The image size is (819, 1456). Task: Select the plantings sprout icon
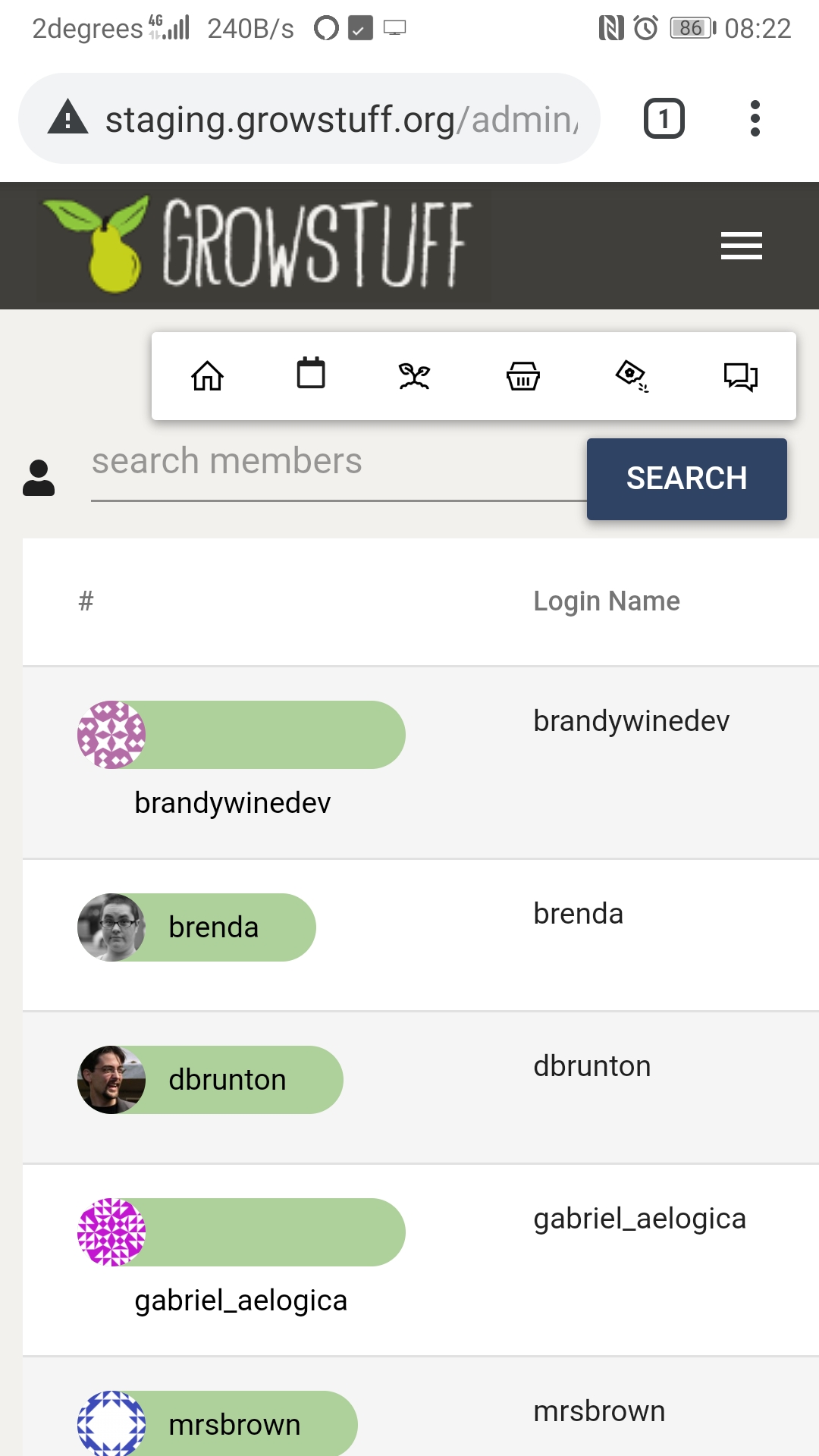413,375
